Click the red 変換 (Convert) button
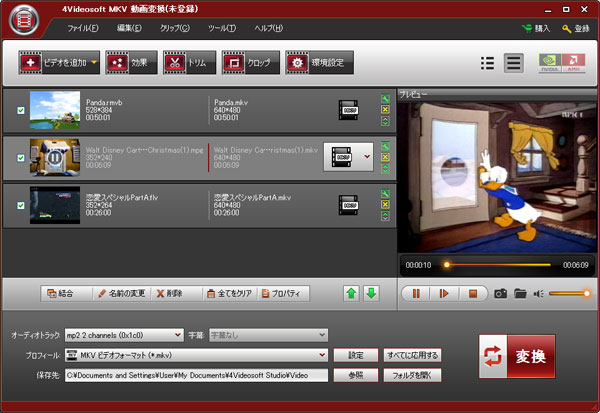Viewport: 600px width, 413px height. (517, 356)
